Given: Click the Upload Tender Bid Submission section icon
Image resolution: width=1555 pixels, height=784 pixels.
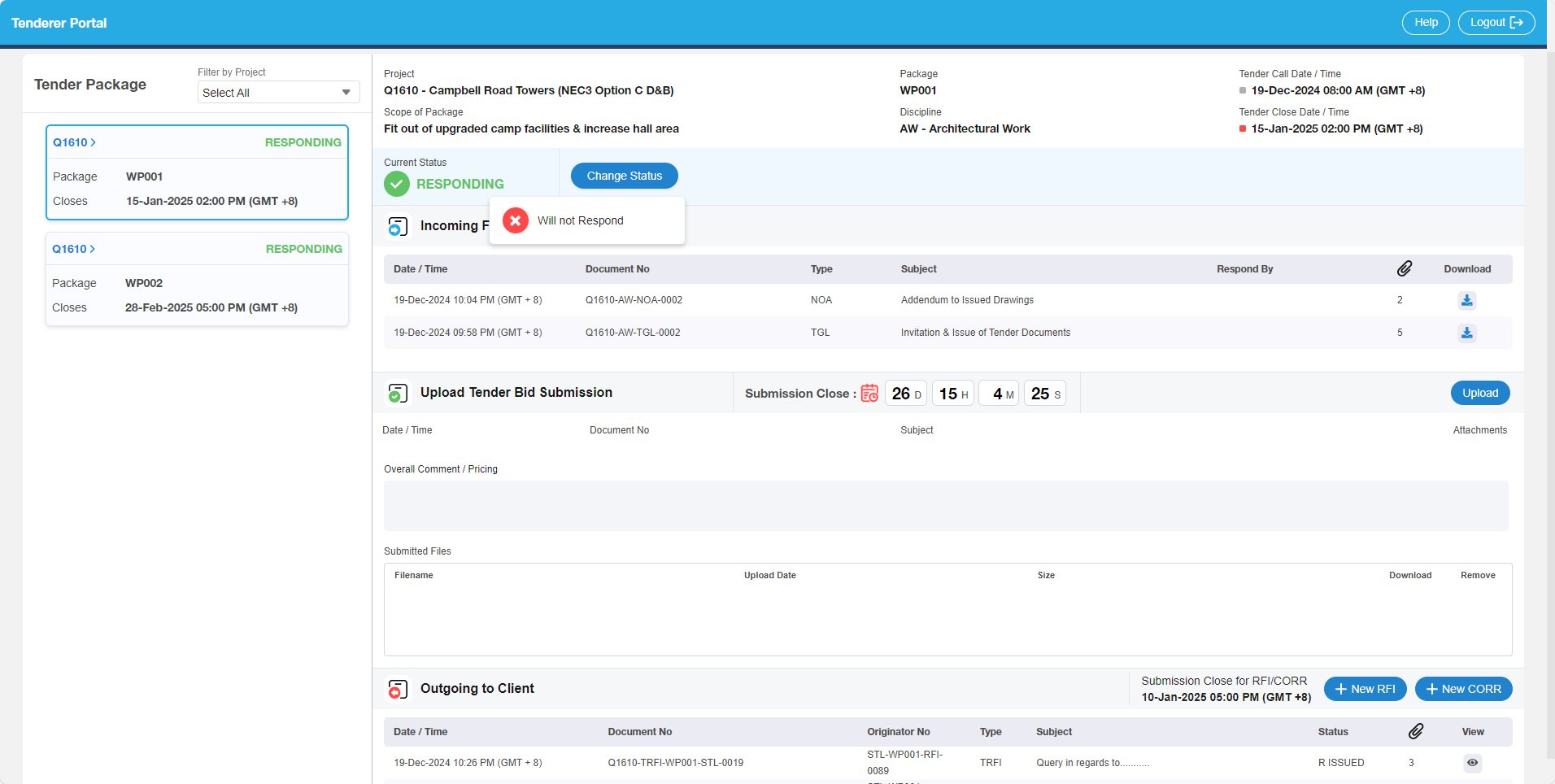Looking at the screenshot, I should (x=398, y=394).
